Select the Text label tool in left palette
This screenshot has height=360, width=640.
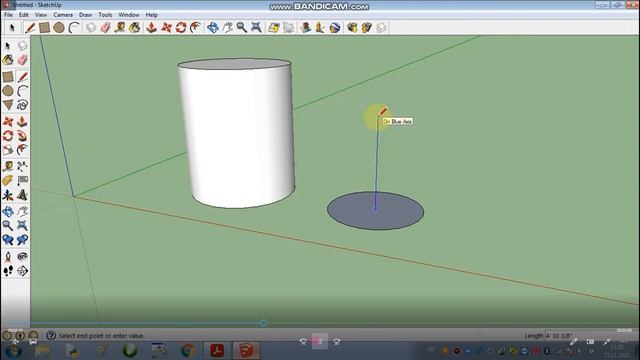[x=22, y=180]
